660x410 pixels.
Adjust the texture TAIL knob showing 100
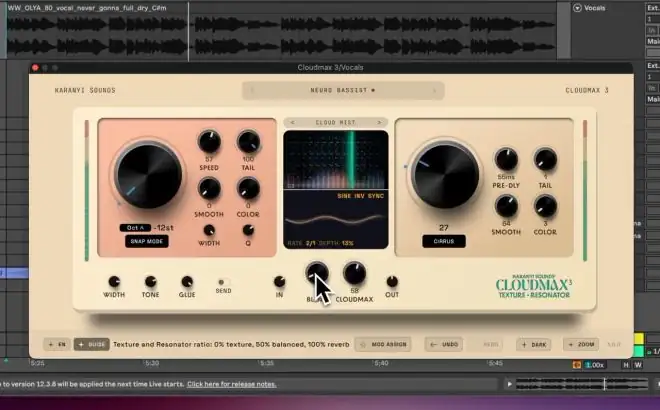click(x=248, y=142)
